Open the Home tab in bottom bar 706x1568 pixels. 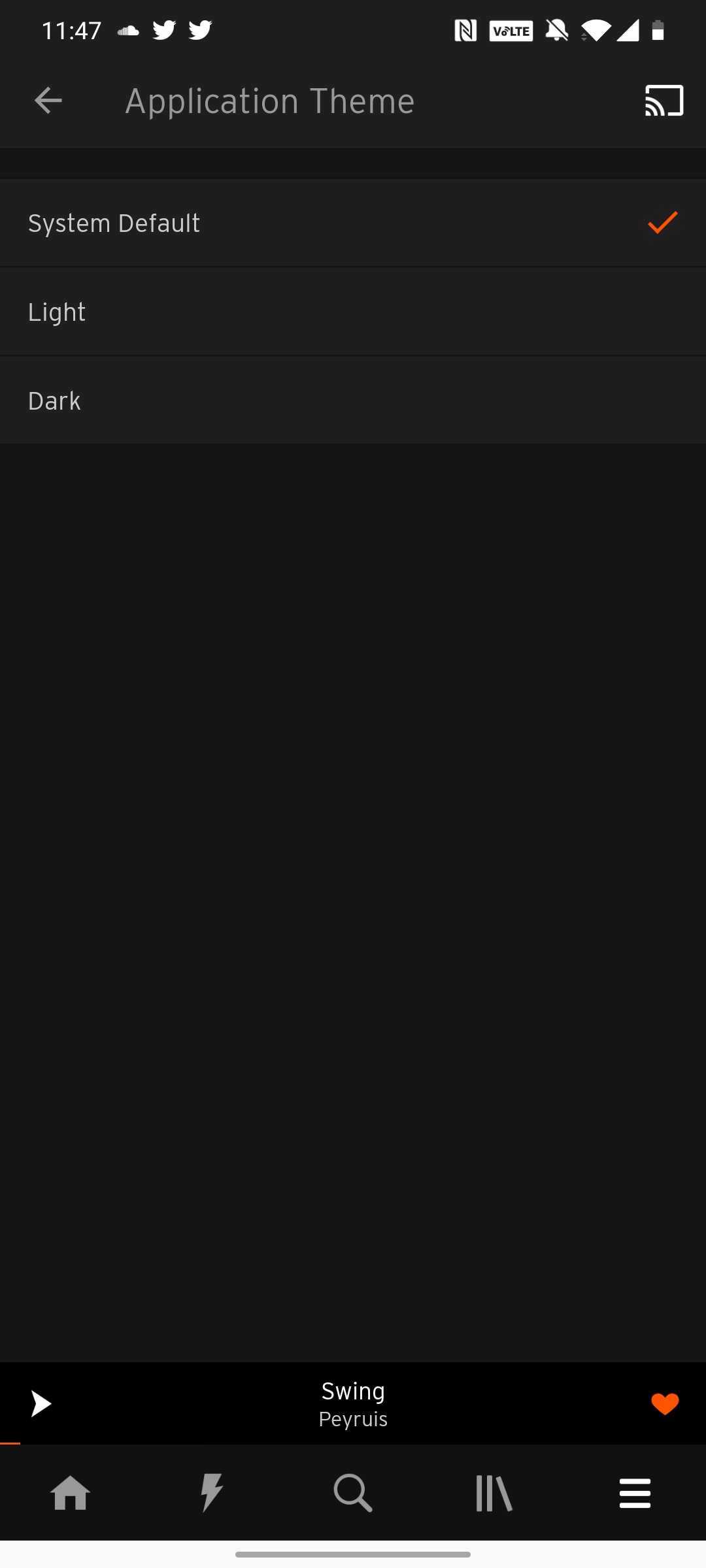pos(70,1494)
